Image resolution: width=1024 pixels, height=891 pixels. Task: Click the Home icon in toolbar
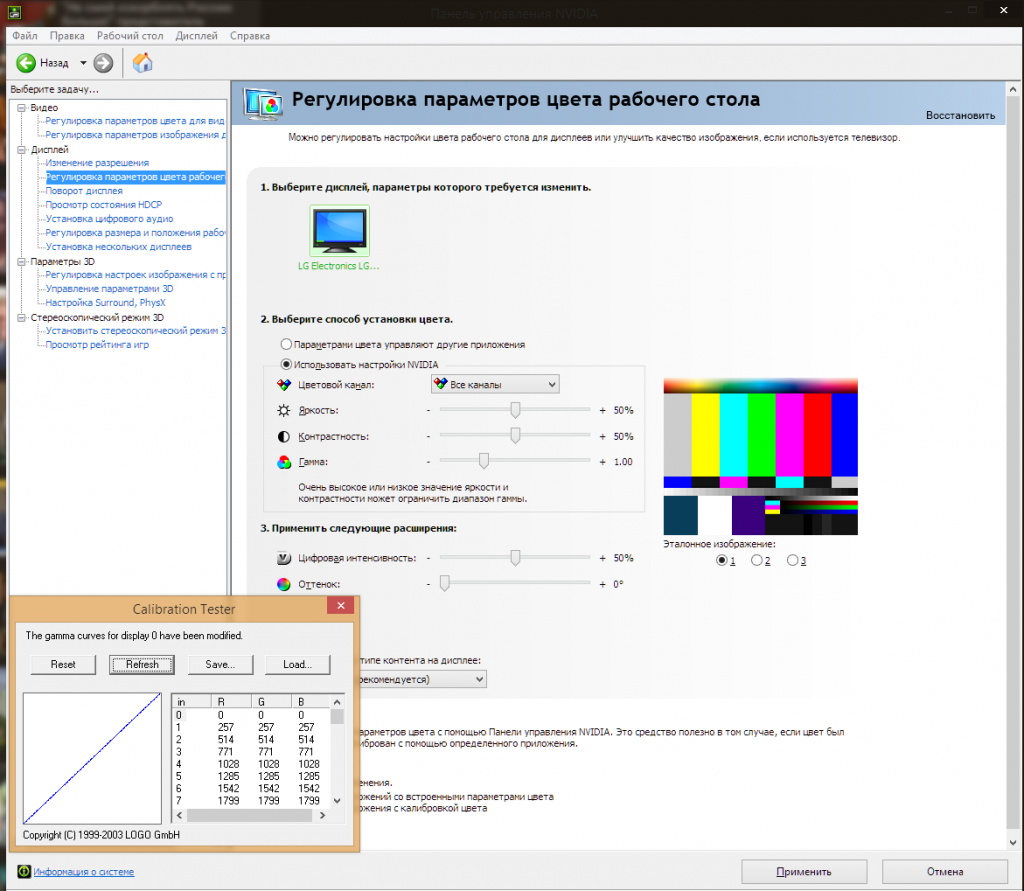point(143,63)
